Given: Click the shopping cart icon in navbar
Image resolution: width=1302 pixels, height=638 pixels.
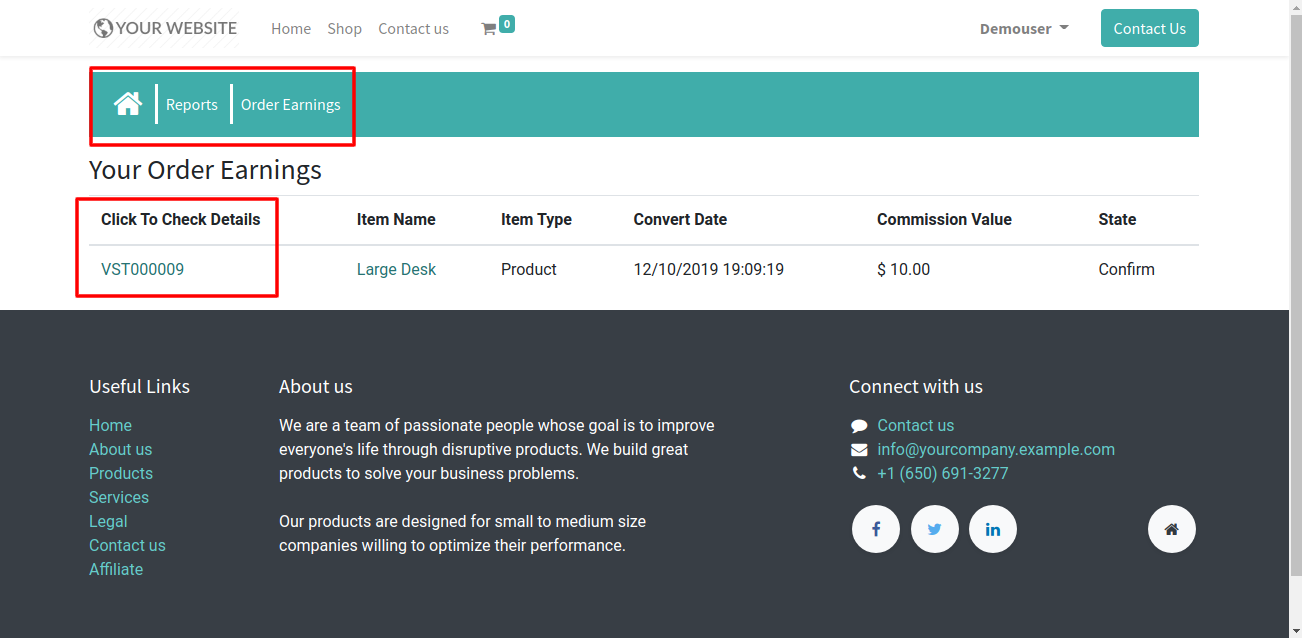Looking at the screenshot, I should point(489,29).
